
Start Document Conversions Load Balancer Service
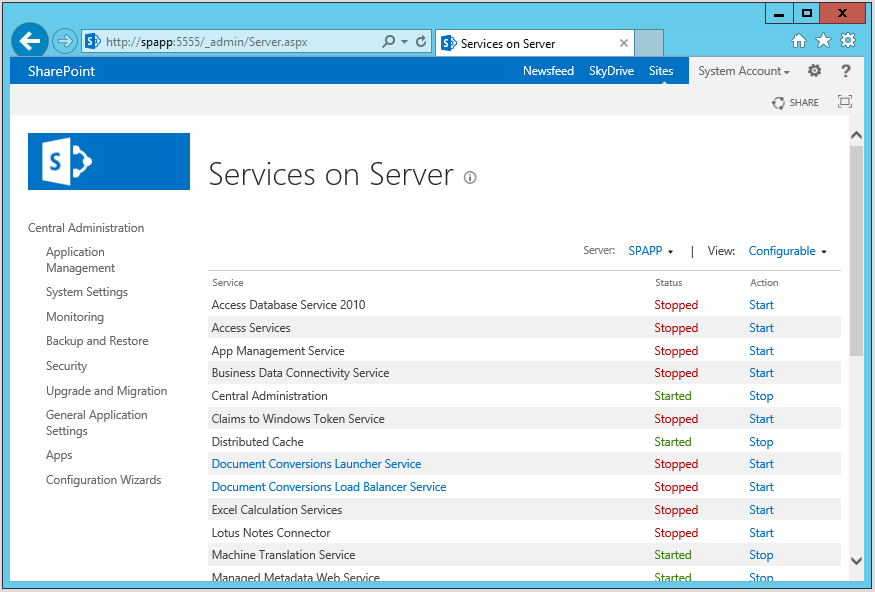[x=761, y=487]
